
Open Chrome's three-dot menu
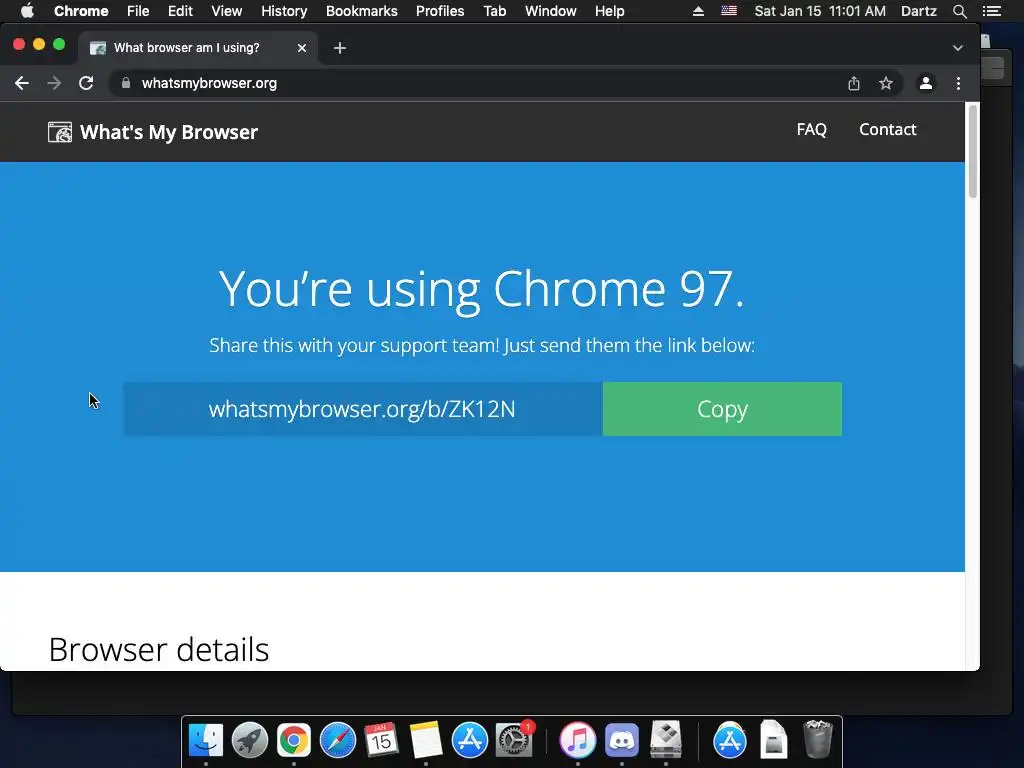tap(958, 84)
